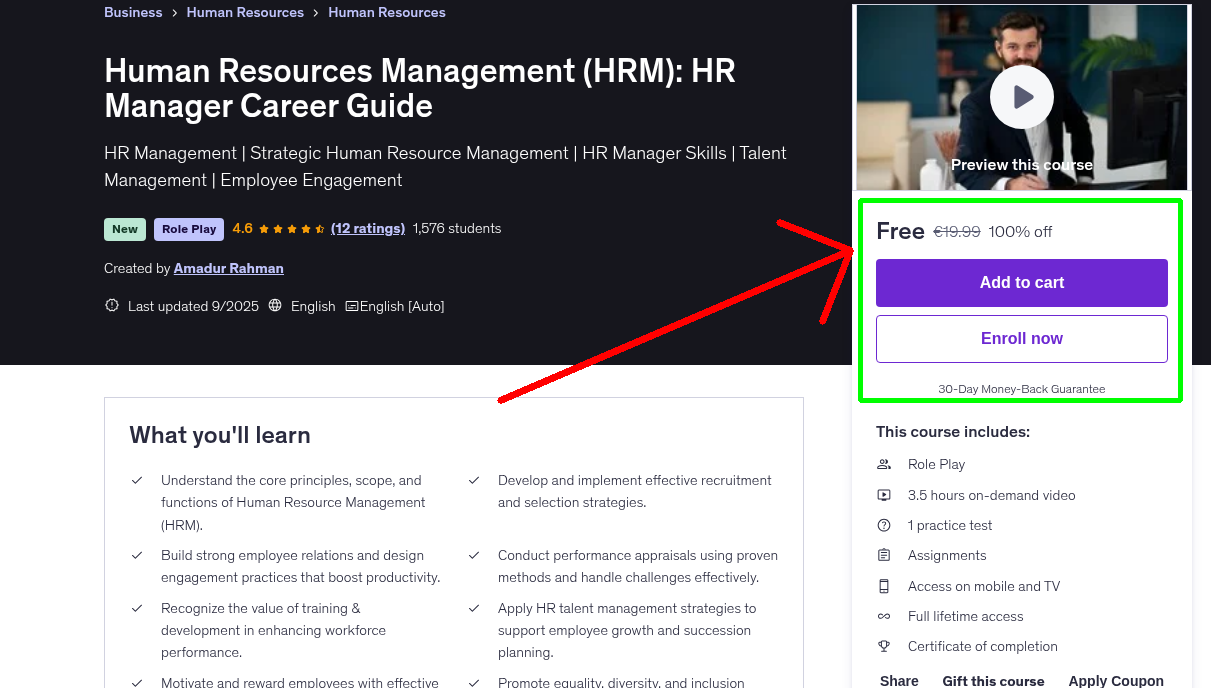Click the Add to cart button

tap(1021, 283)
